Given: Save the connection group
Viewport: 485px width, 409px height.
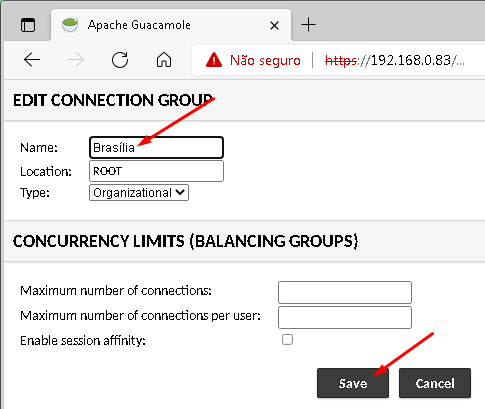Looking at the screenshot, I should click(x=353, y=383).
